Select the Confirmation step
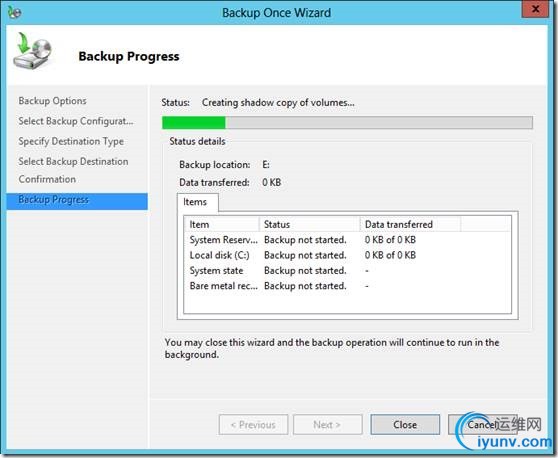This screenshot has width=558, height=458. 47,179
